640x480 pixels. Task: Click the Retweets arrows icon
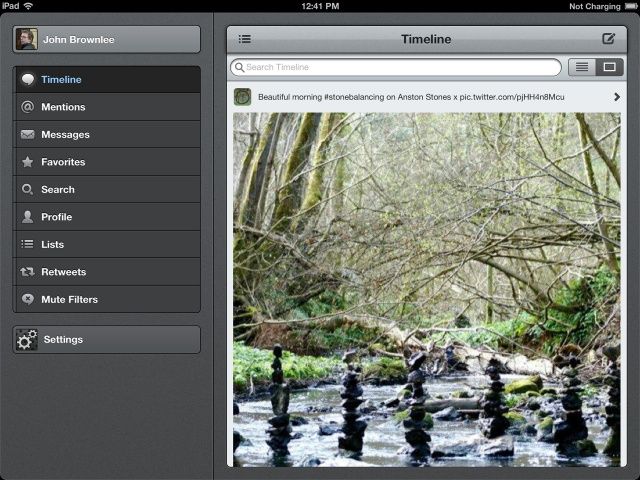point(28,272)
